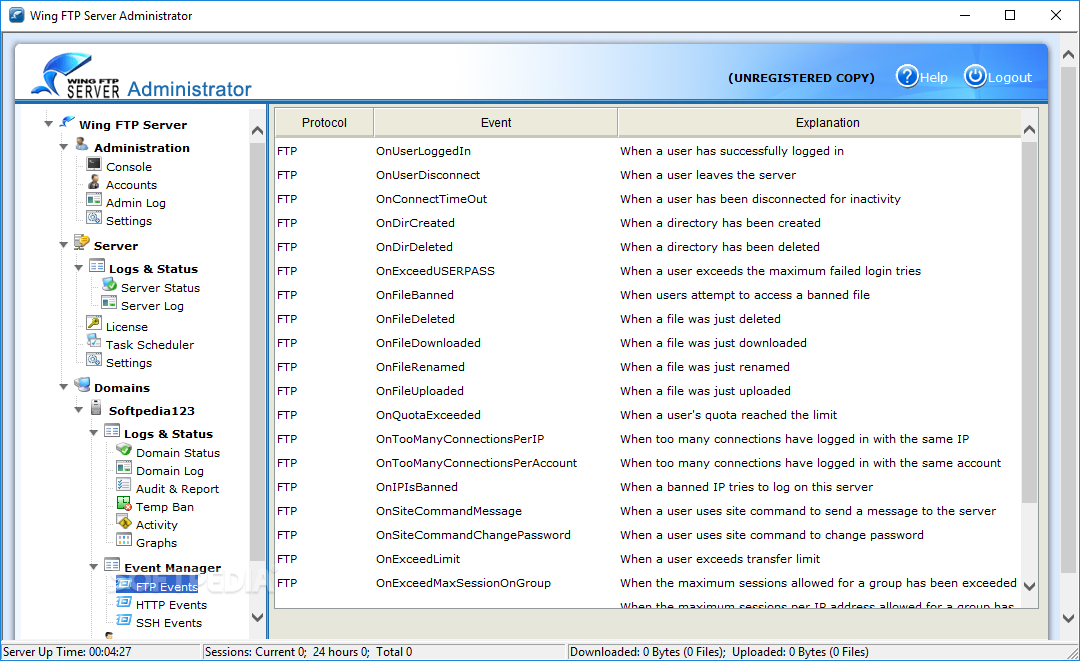Click the Activity icon

(x=124, y=522)
